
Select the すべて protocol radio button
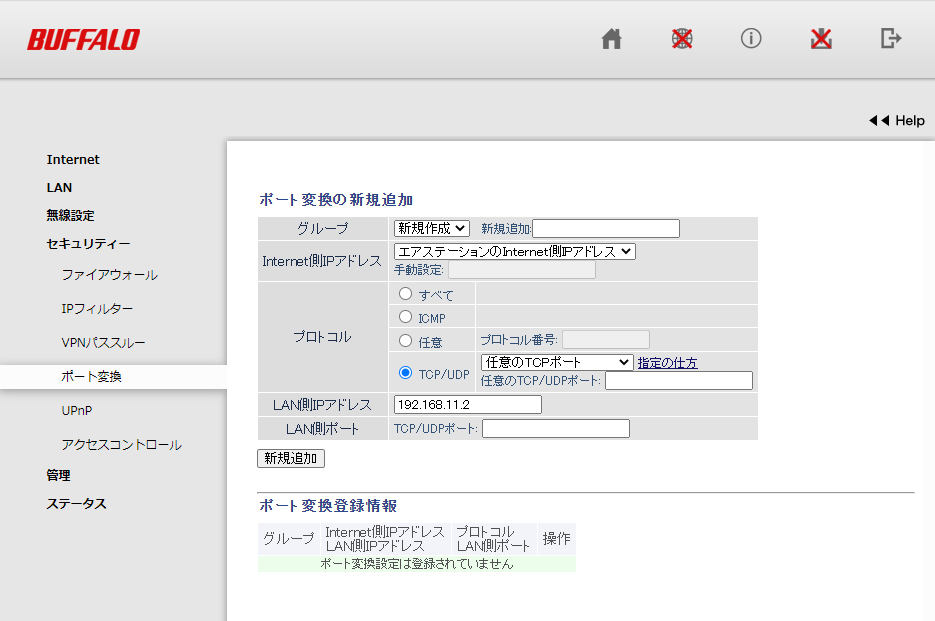tap(405, 293)
